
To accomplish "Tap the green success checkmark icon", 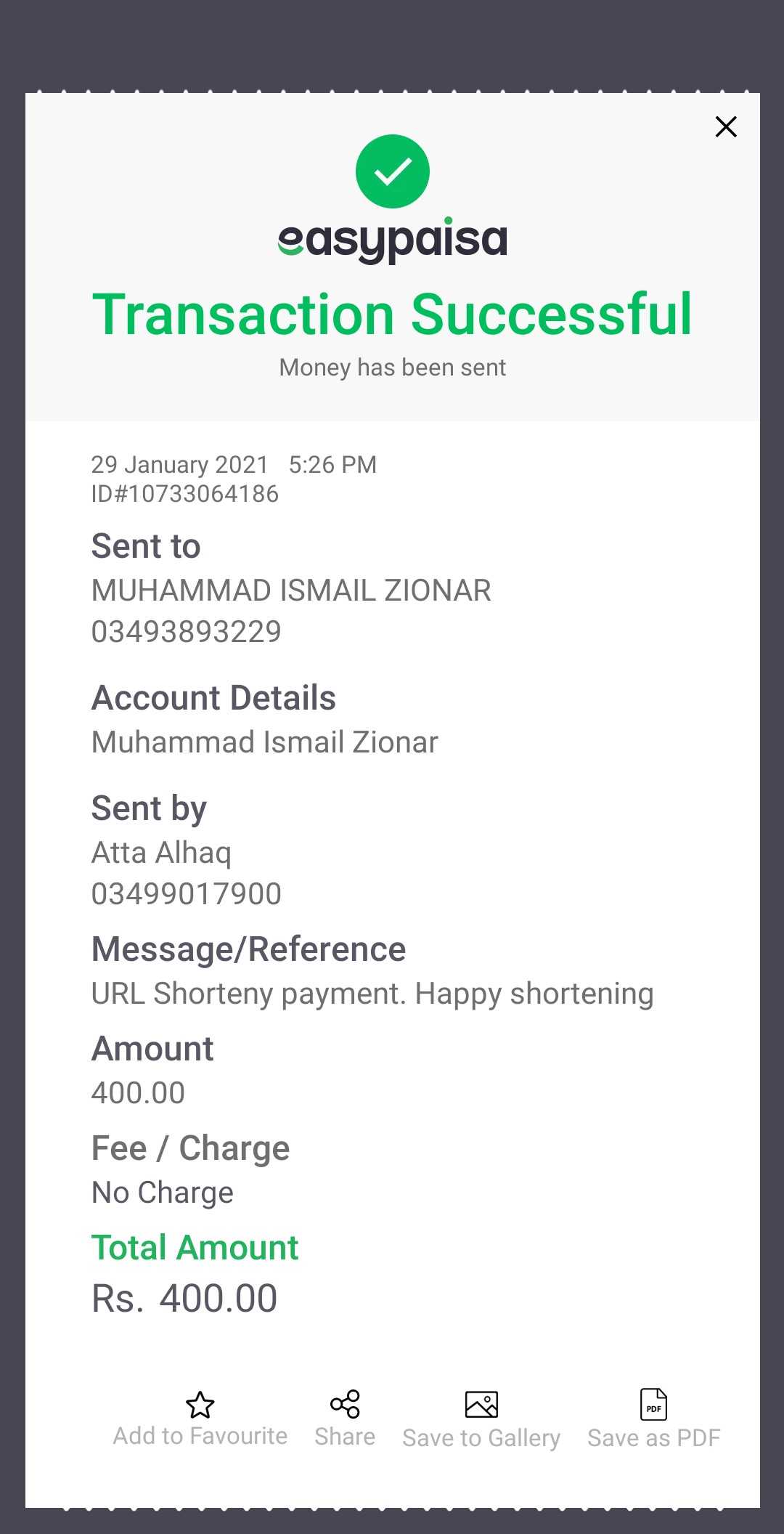I will [393, 171].
